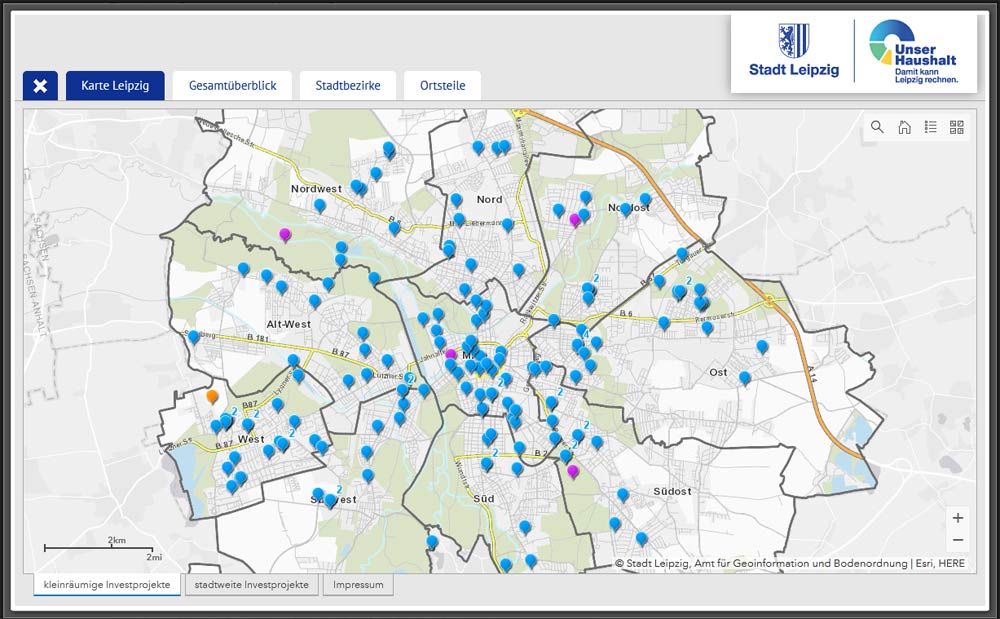Open the basemap gallery grid icon
This screenshot has height=619, width=1000.
tap(957, 127)
